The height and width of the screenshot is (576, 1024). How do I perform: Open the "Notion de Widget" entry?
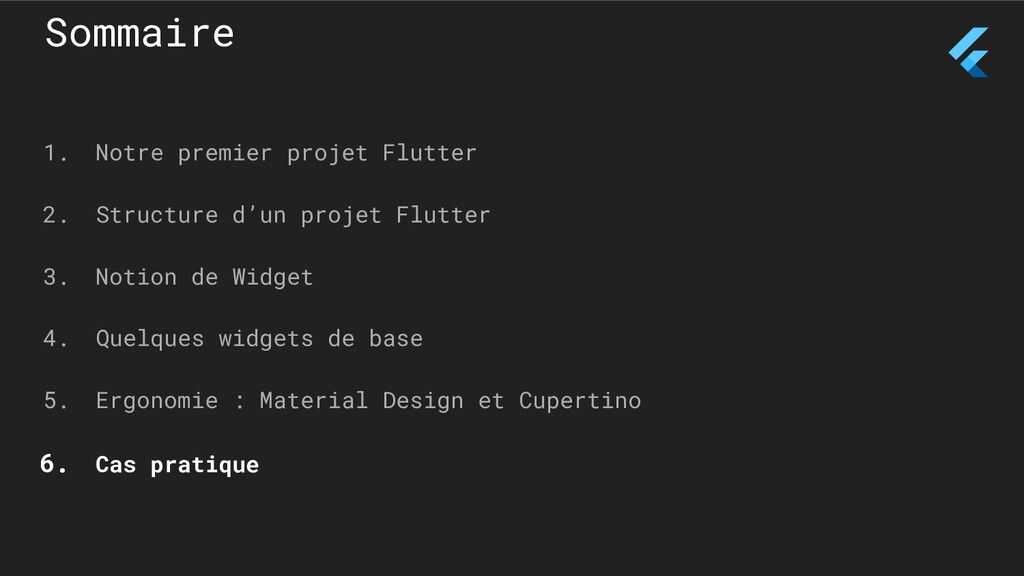click(204, 278)
